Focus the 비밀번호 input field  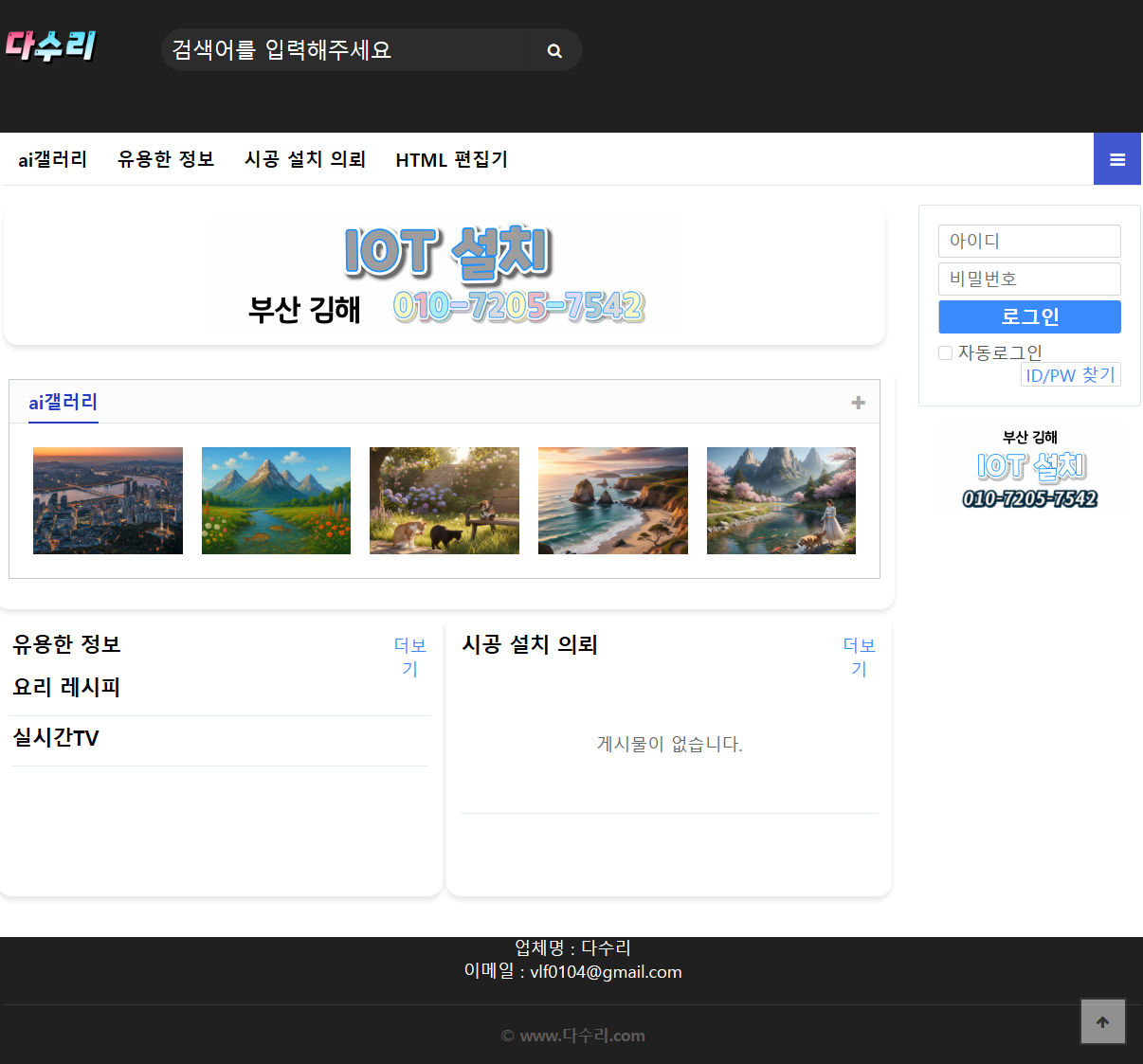(1029, 279)
